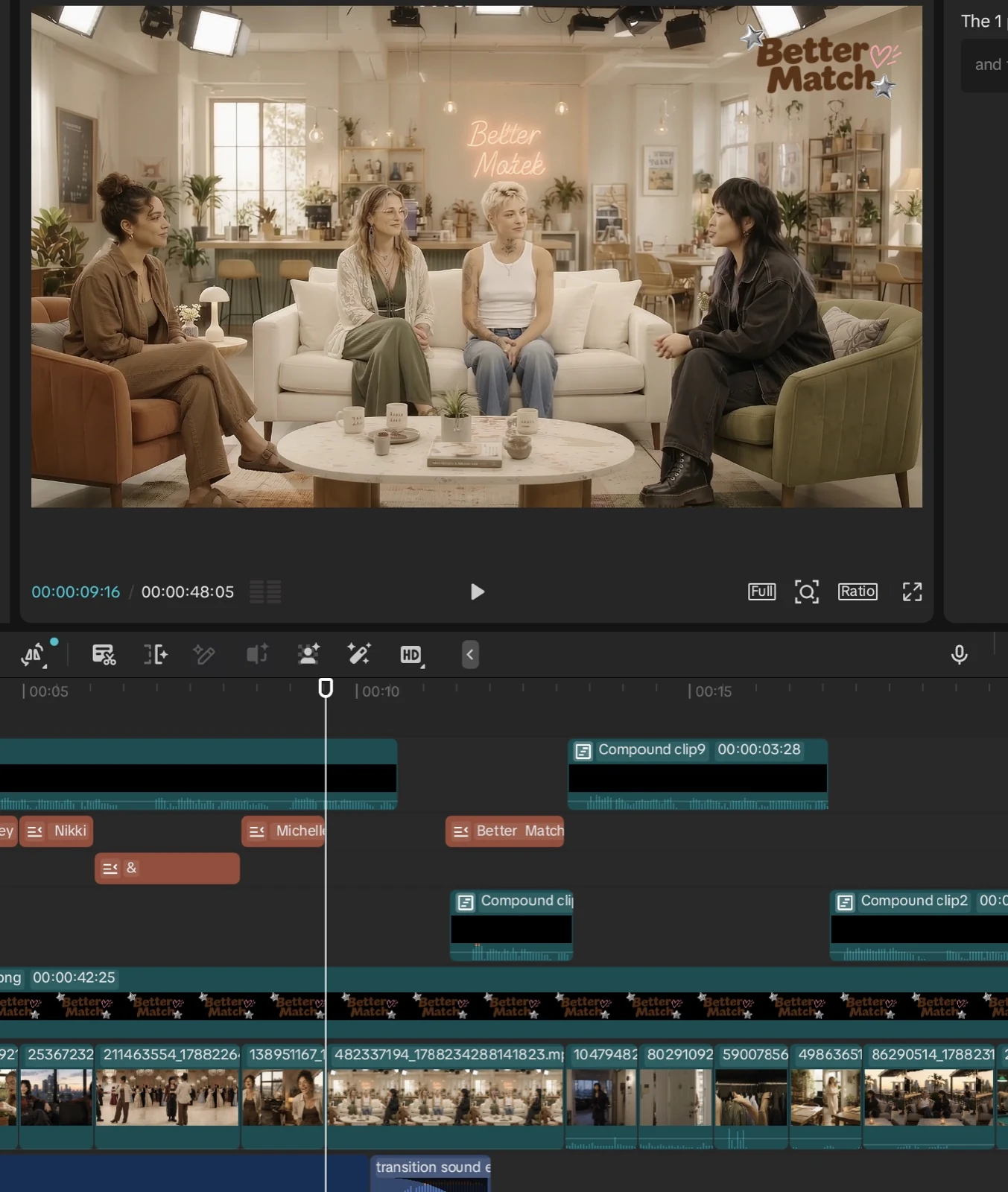This screenshot has width=1008, height=1192.
Task: Select the video clip starting 138951167
Action: pos(284,1096)
